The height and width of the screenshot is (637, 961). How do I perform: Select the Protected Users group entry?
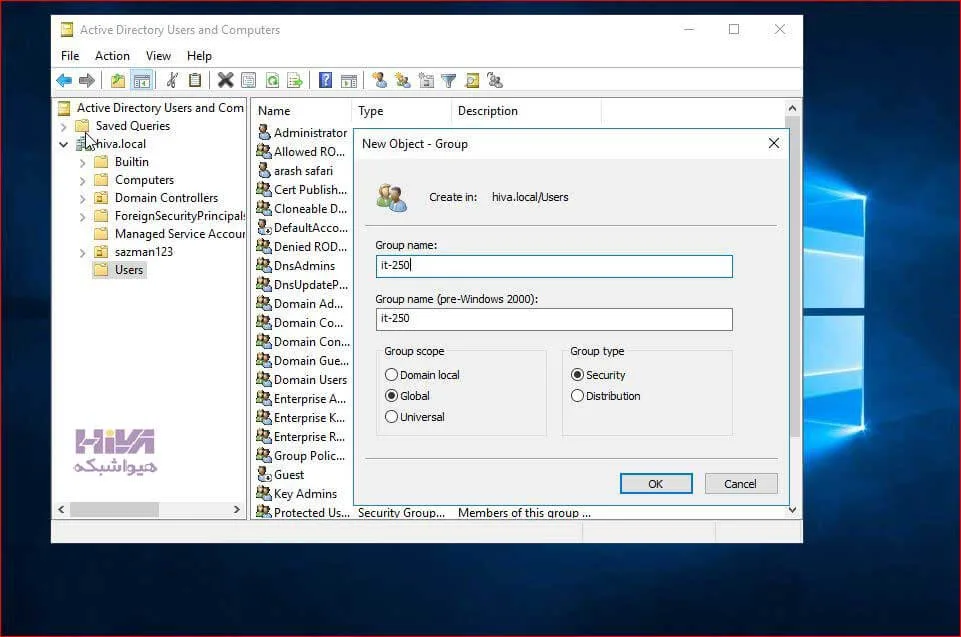point(303,513)
